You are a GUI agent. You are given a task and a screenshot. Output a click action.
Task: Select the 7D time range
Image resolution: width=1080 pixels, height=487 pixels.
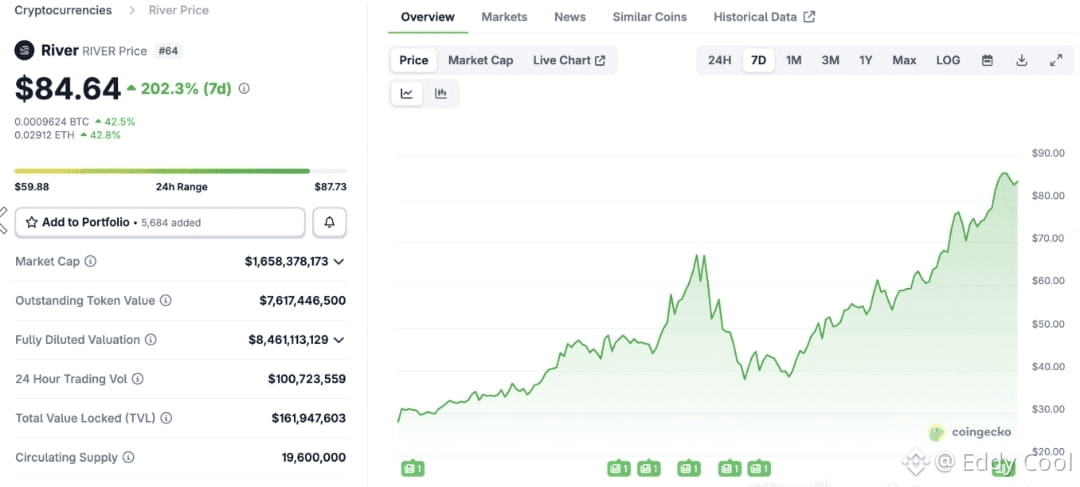(x=758, y=61)
